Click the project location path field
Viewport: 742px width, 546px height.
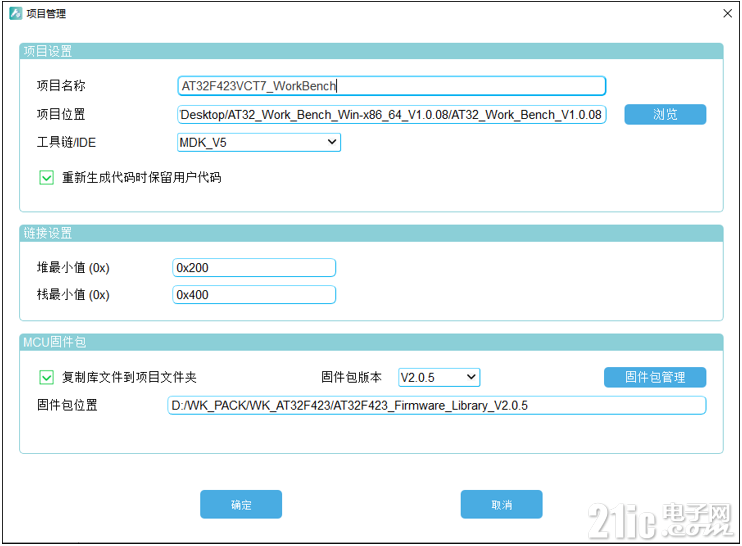(x=391, y=114)
